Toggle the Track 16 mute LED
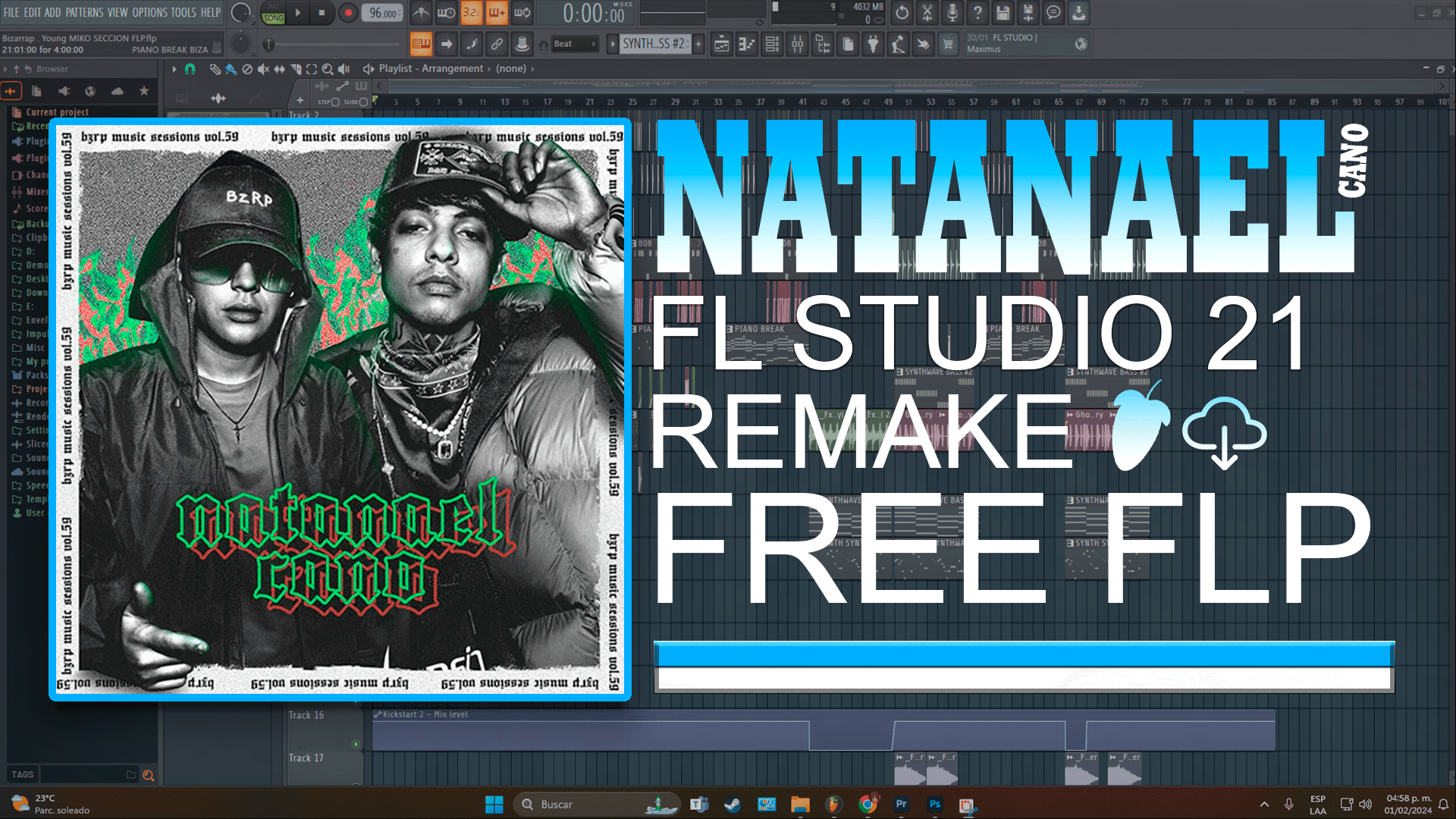 click(x=356, y=744)
